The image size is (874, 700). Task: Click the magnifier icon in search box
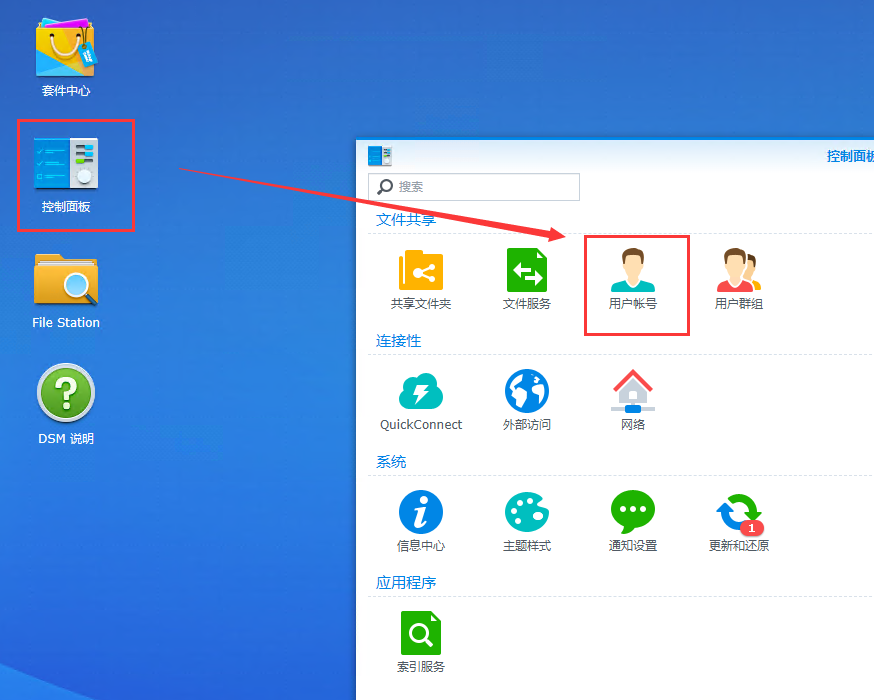(x=385, y=186)
